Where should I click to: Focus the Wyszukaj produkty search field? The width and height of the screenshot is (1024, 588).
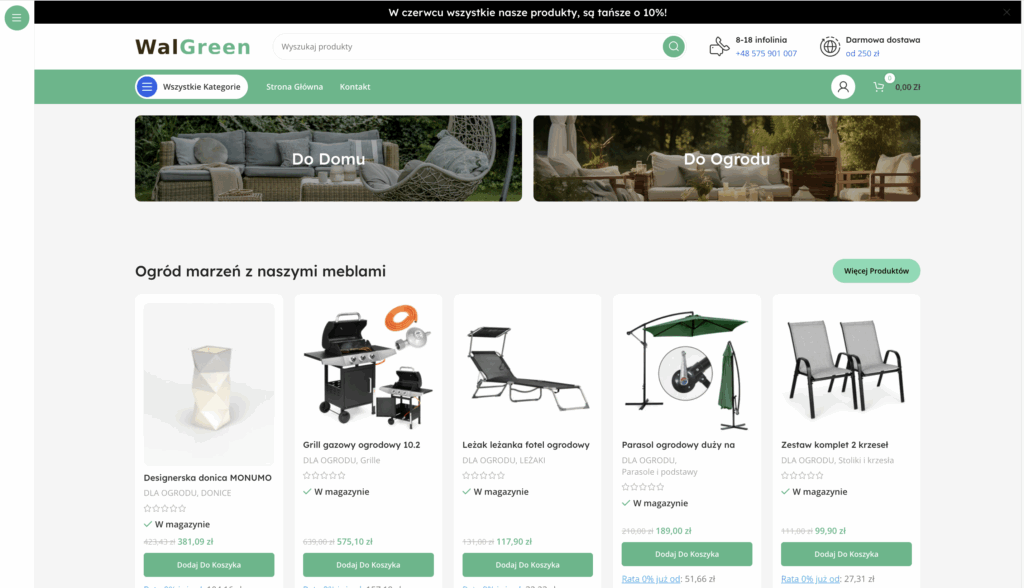[467, 46]
